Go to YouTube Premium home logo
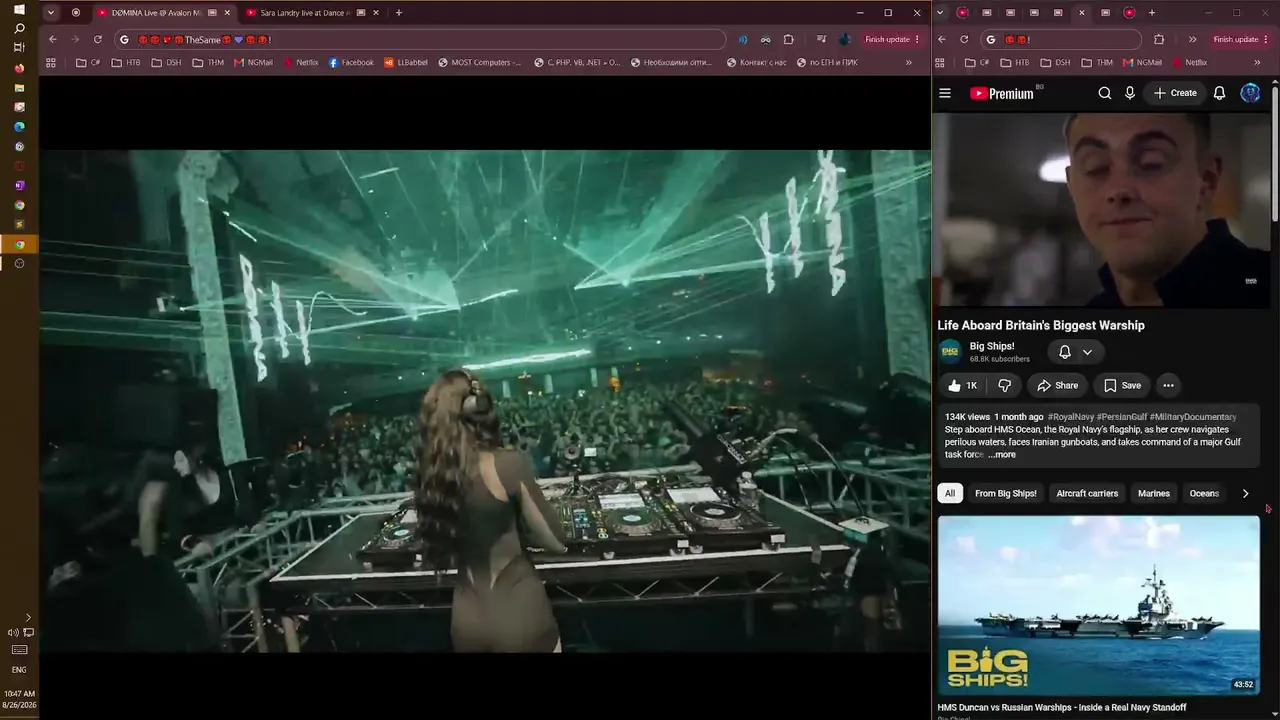1280x720 pixels. tap(1003, 93)
